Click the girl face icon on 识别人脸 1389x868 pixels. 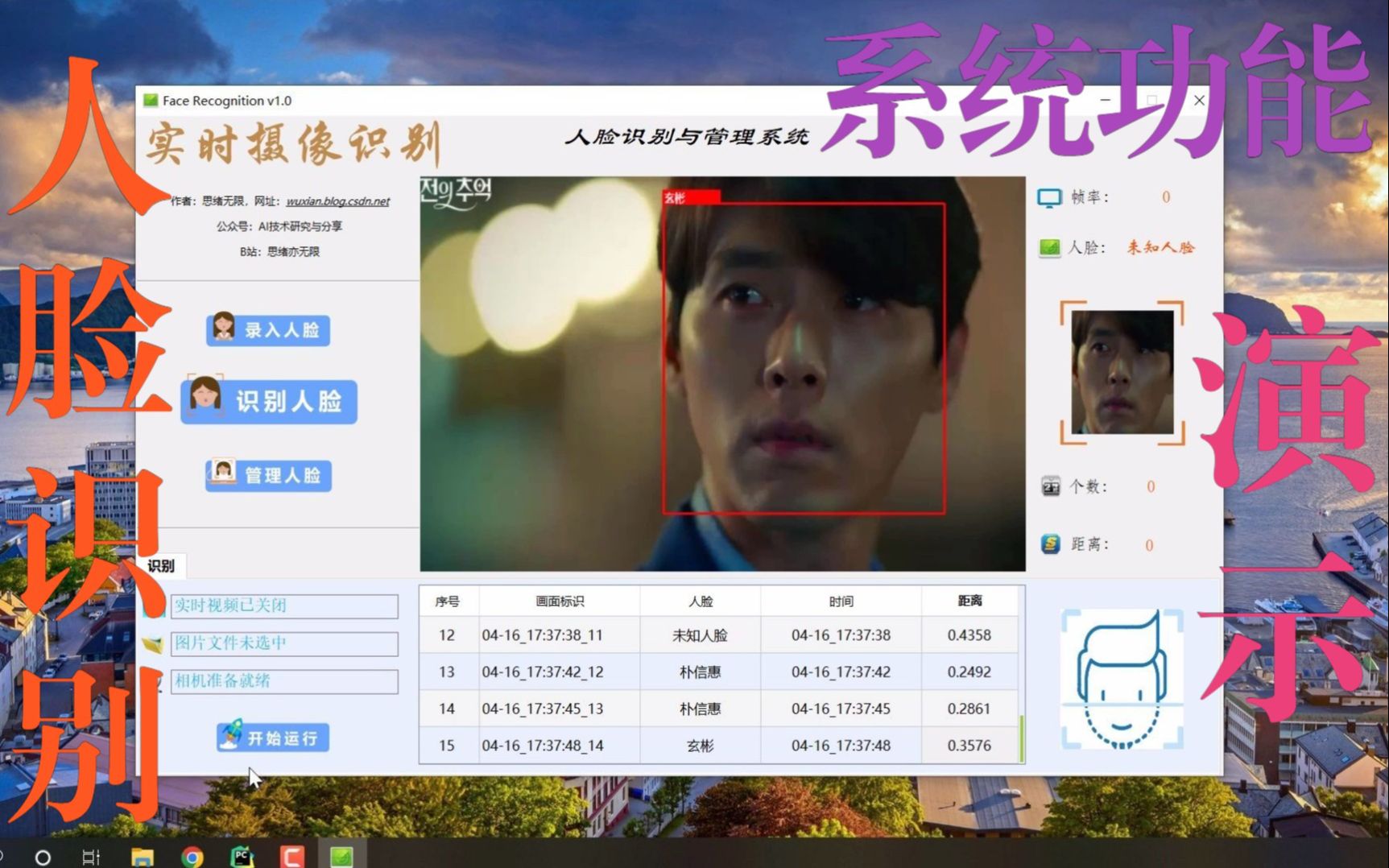pos(205,395)
